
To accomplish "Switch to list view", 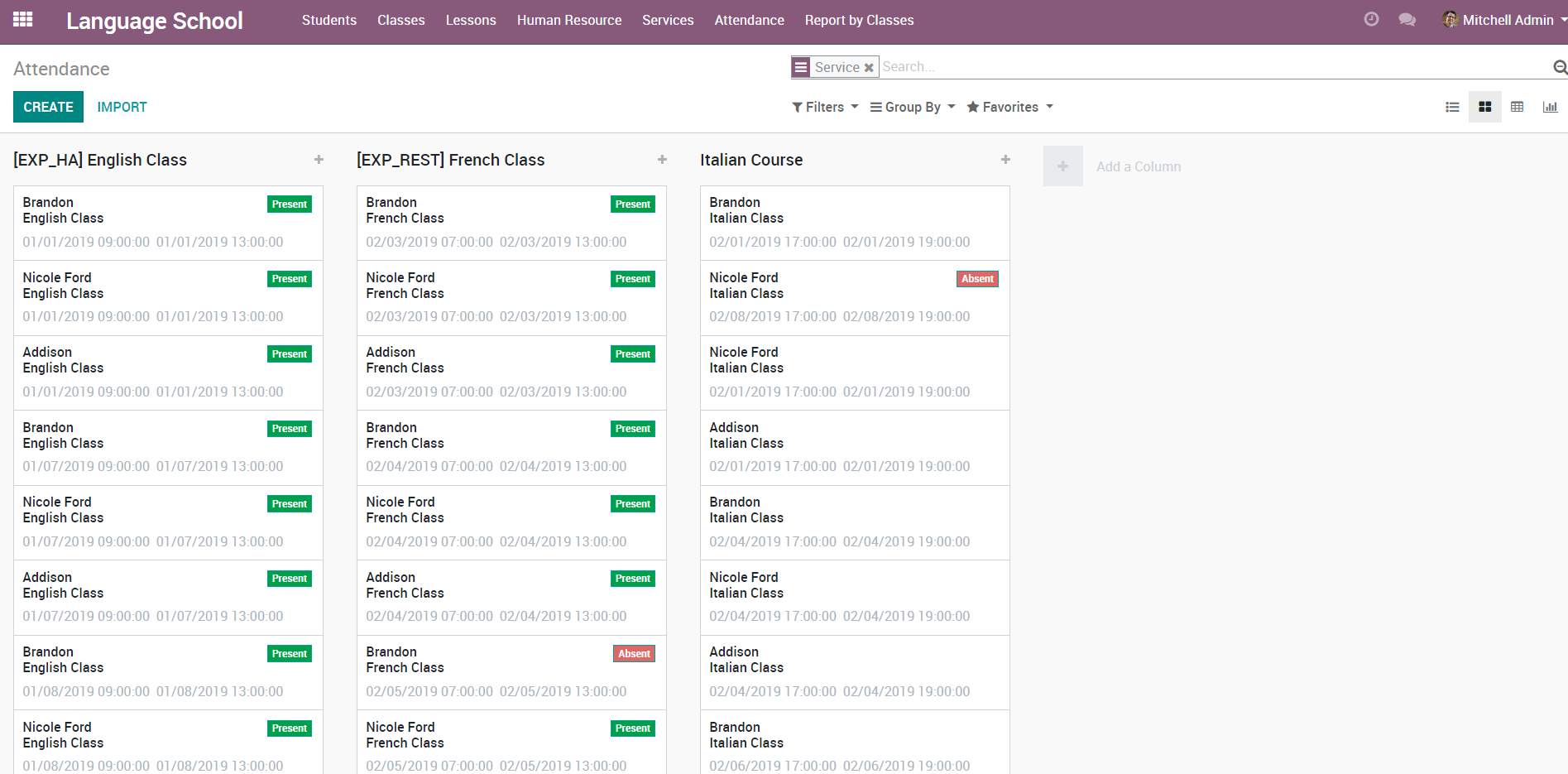I will pos(1452,107).
